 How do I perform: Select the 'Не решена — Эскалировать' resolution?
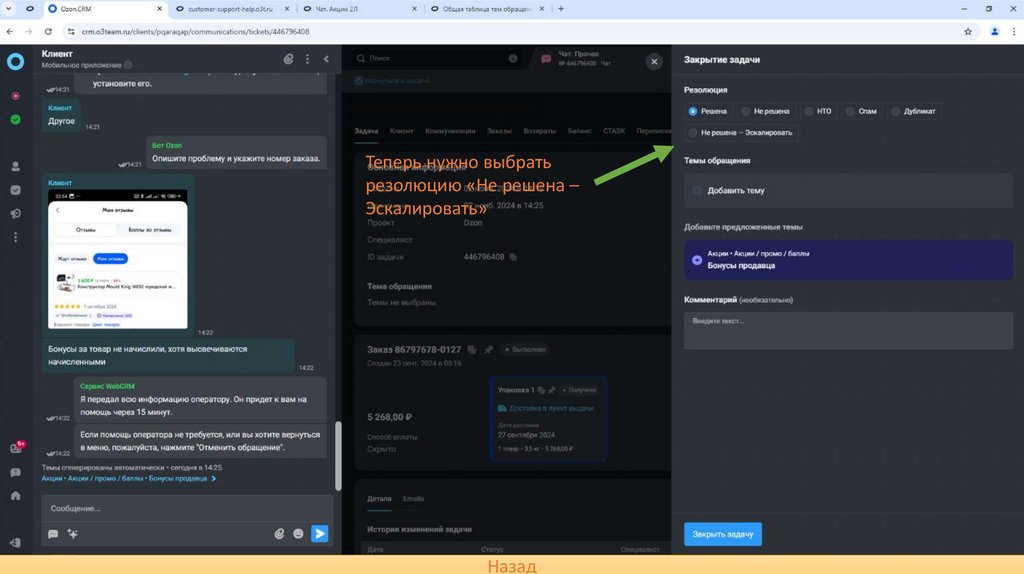pyautogui.click(x=694, y=133)
